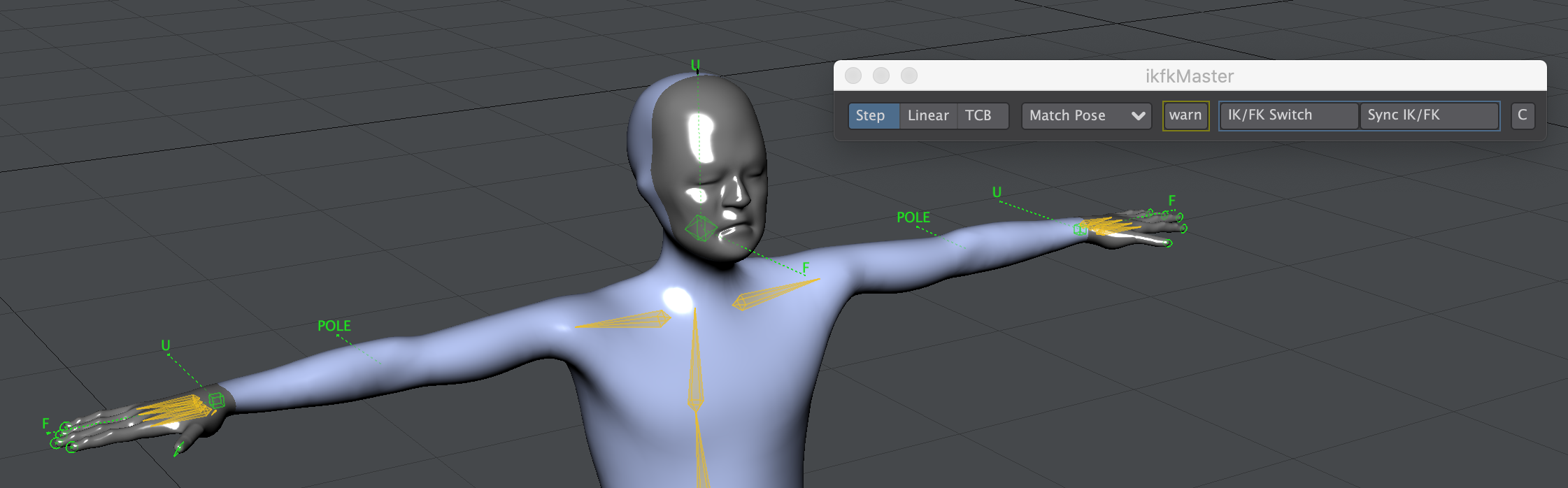1568x488 pixels.
Task: Click the ikfkMaster title bar
Action: click(x=1190, y=76)
